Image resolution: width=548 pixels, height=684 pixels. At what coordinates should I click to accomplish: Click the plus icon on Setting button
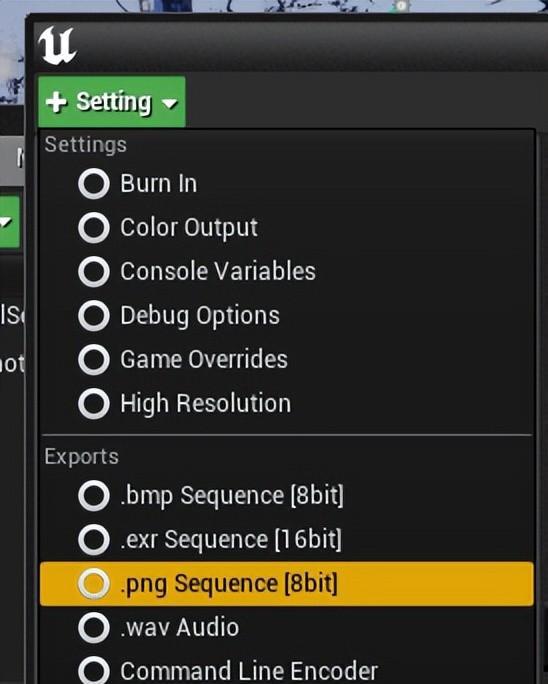(x=56, y=103)
